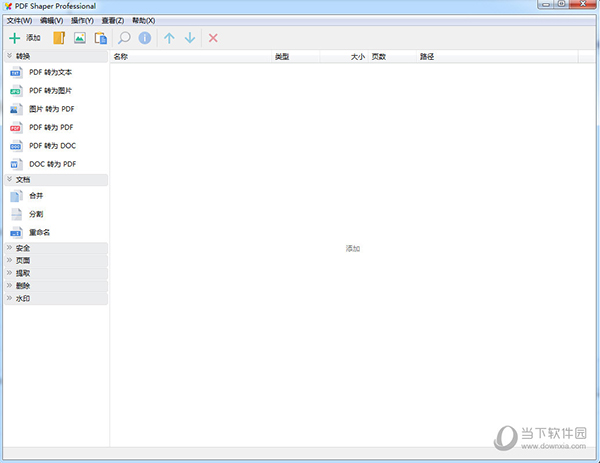Select 合并 text label

pos(36,196)
